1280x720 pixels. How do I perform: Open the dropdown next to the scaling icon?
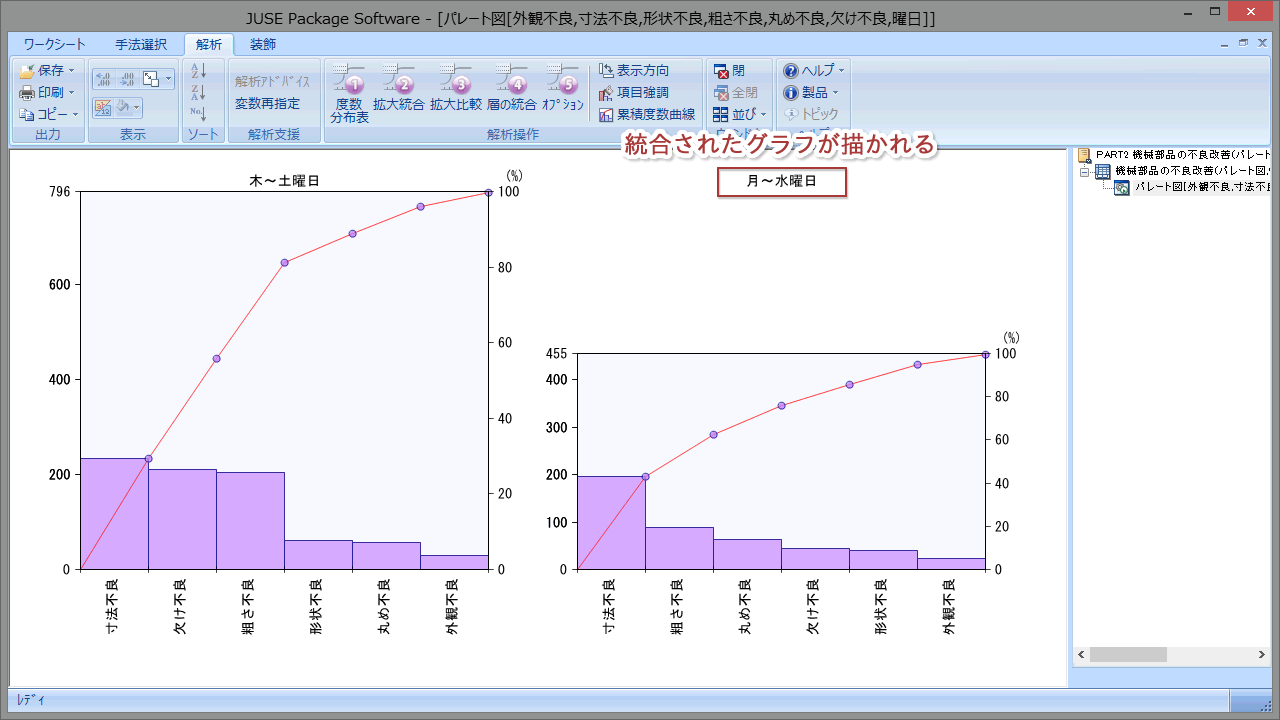pos(168,78)
